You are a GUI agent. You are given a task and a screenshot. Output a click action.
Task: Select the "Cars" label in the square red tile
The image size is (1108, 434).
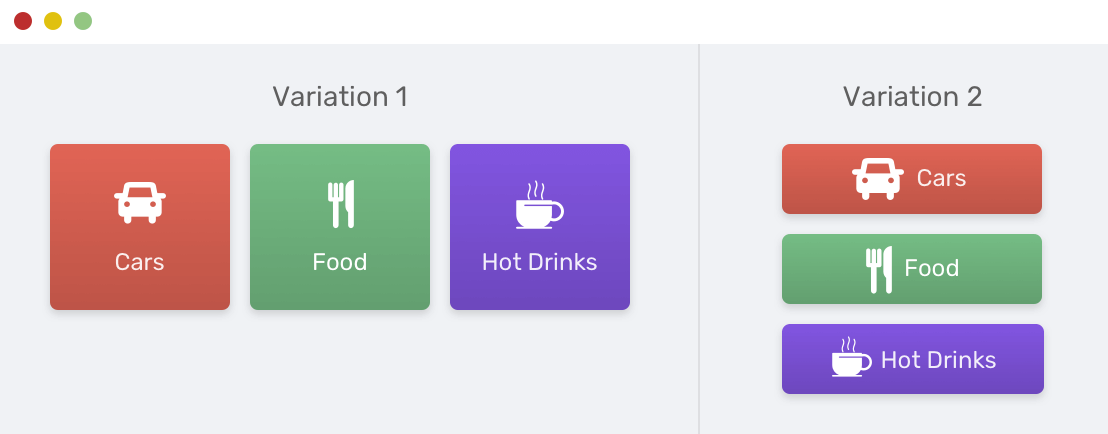(140, 262)
